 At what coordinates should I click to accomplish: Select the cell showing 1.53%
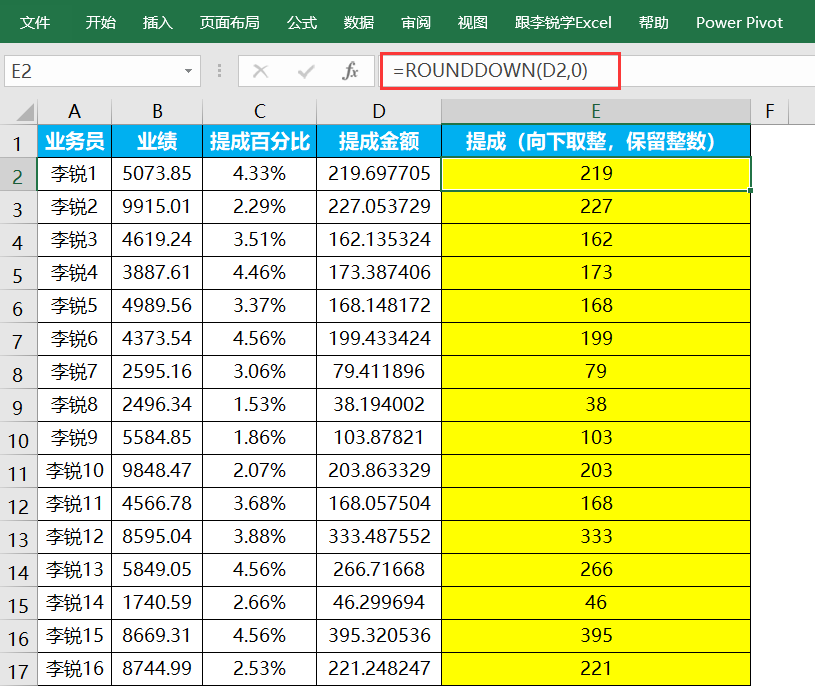coord(259,405)
